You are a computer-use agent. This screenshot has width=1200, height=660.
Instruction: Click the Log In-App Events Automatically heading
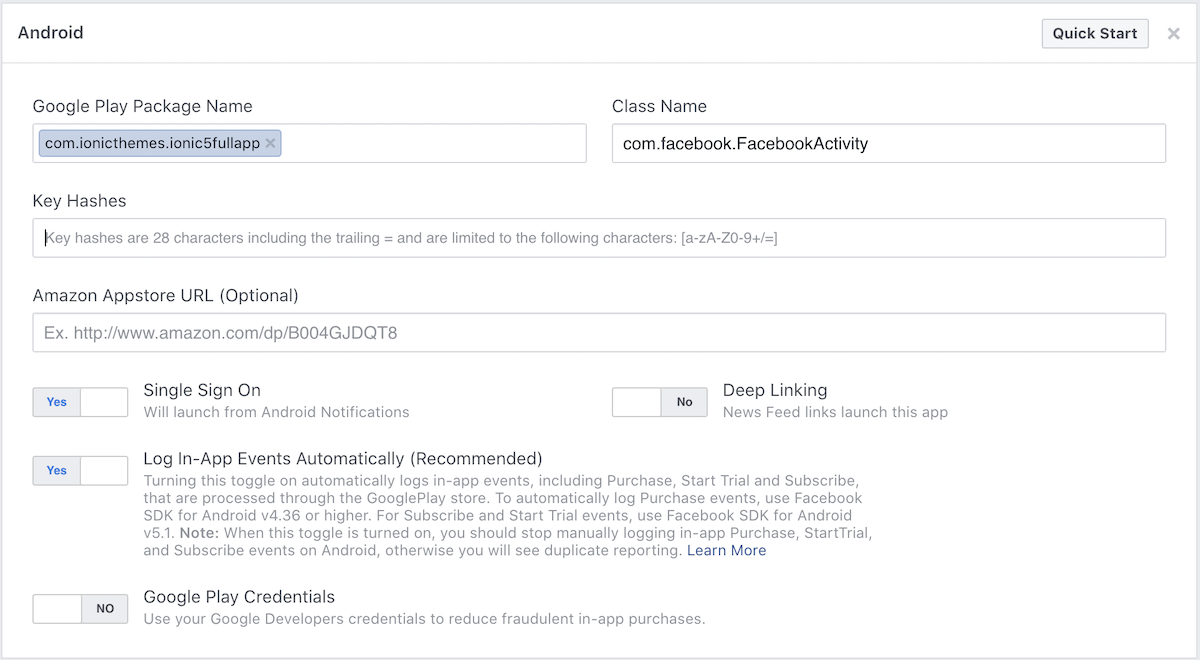click(x=343, y=459)
